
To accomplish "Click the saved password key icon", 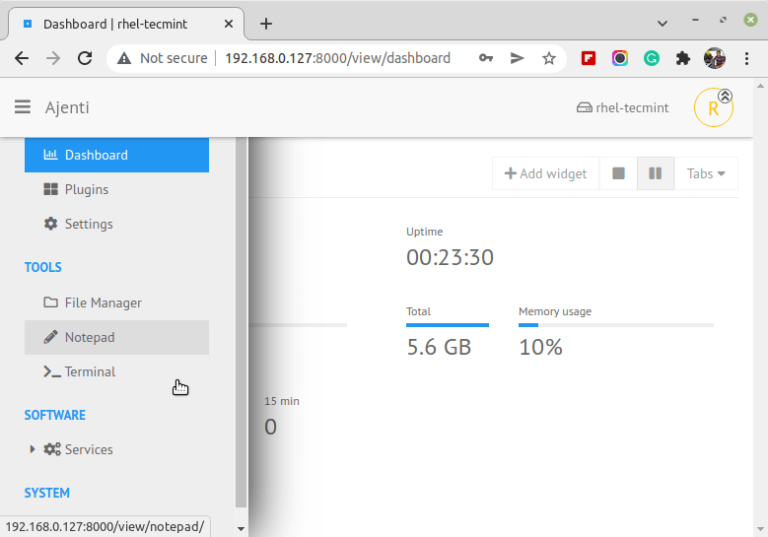I will click(485, 59).
